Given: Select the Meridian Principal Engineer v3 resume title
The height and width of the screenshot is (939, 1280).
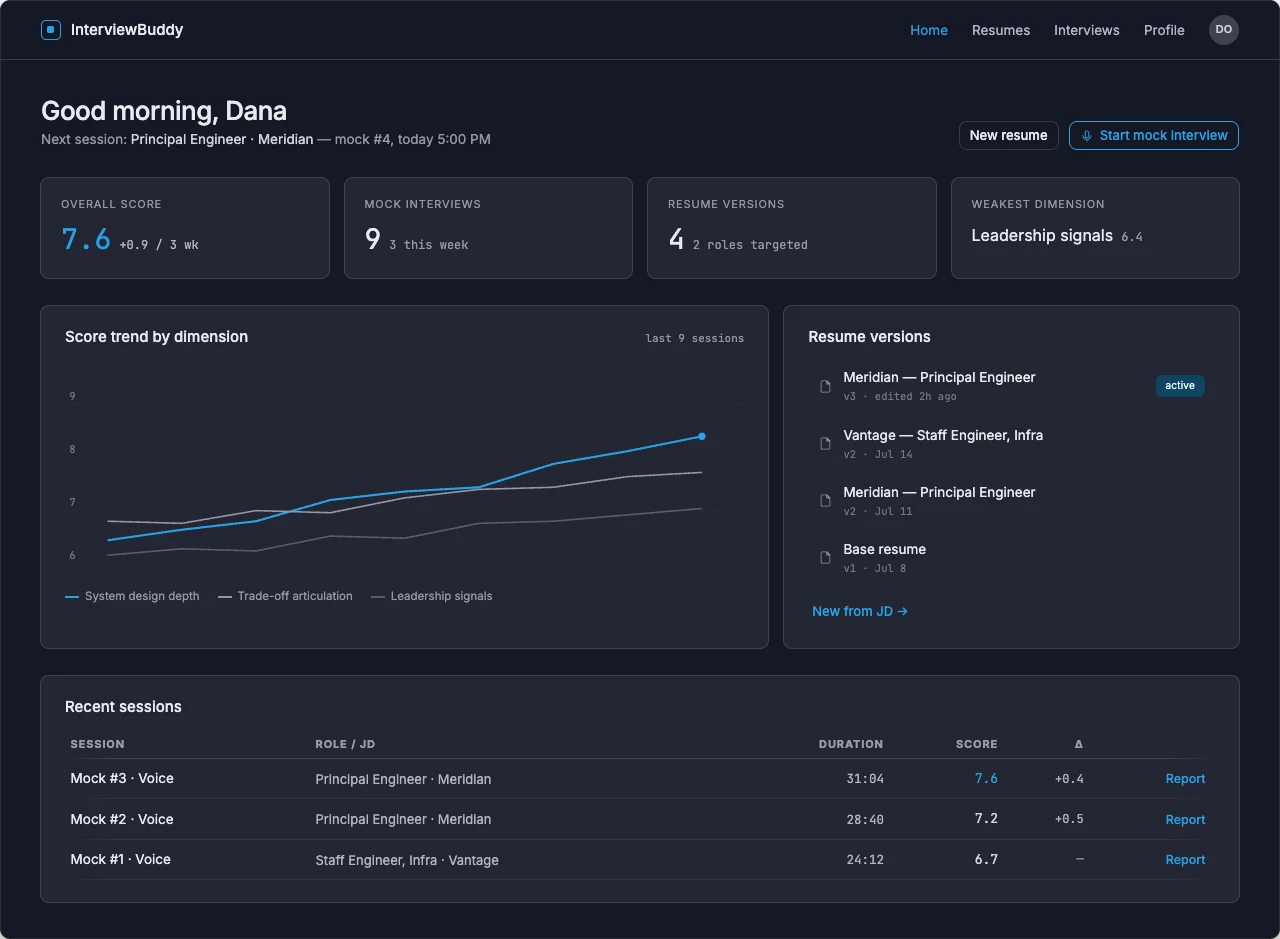Looking at the screenshot, I should (x=939, y=377).
